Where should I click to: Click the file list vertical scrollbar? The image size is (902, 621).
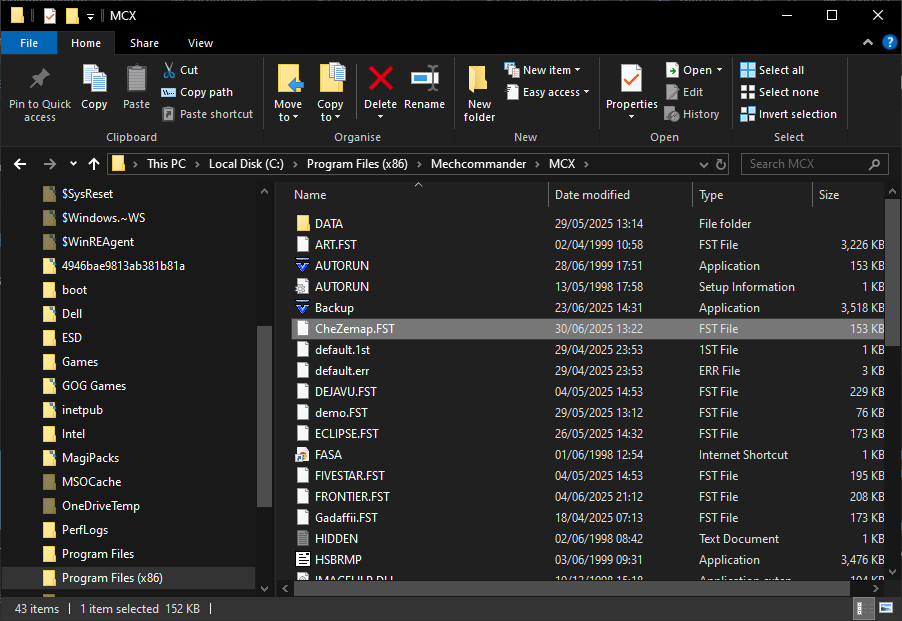tap(893, 270)
